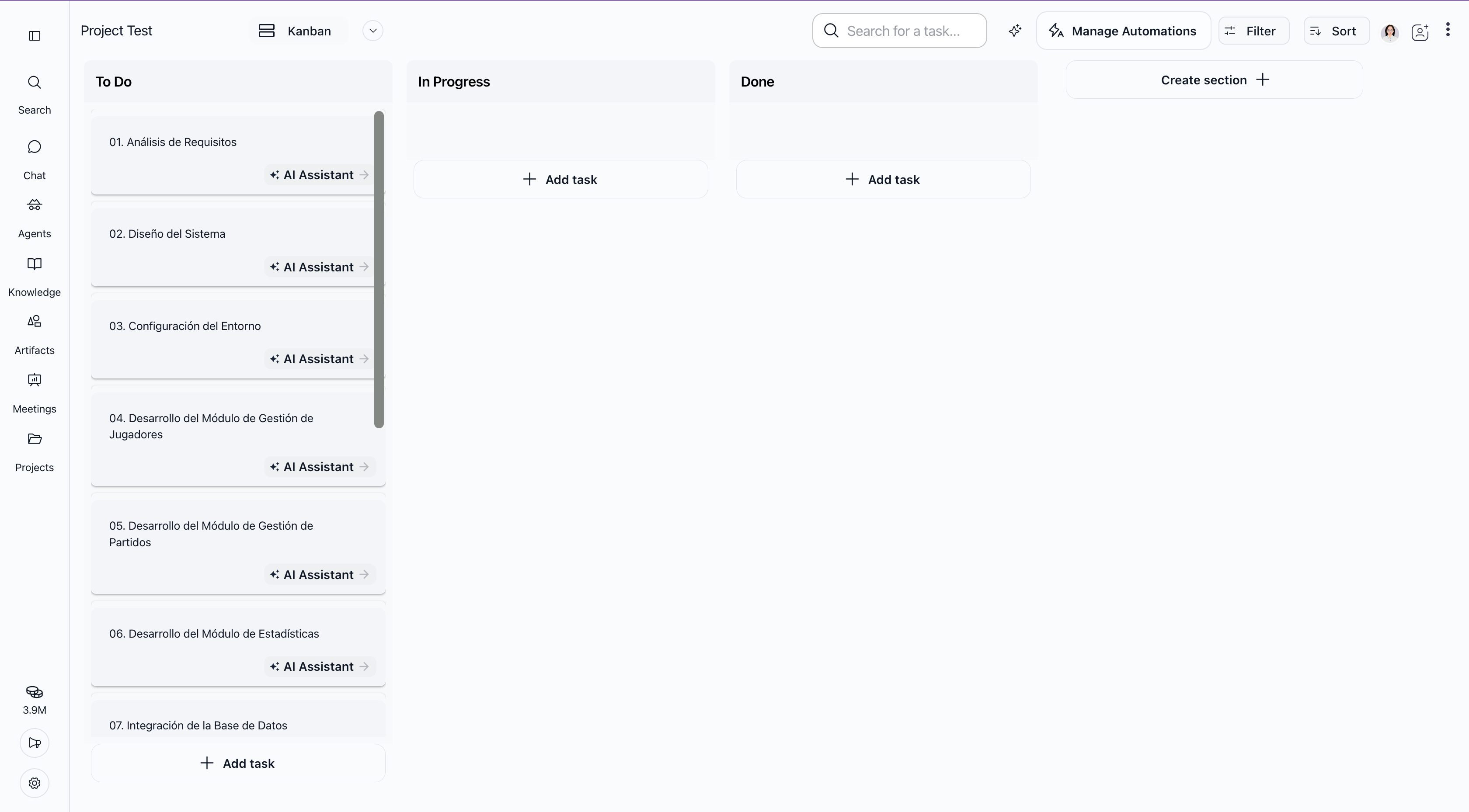The width and height of the screenshot is (1469, 812).
Task: Click the To Do column scrollbar
Action: [x=379, y=269]
